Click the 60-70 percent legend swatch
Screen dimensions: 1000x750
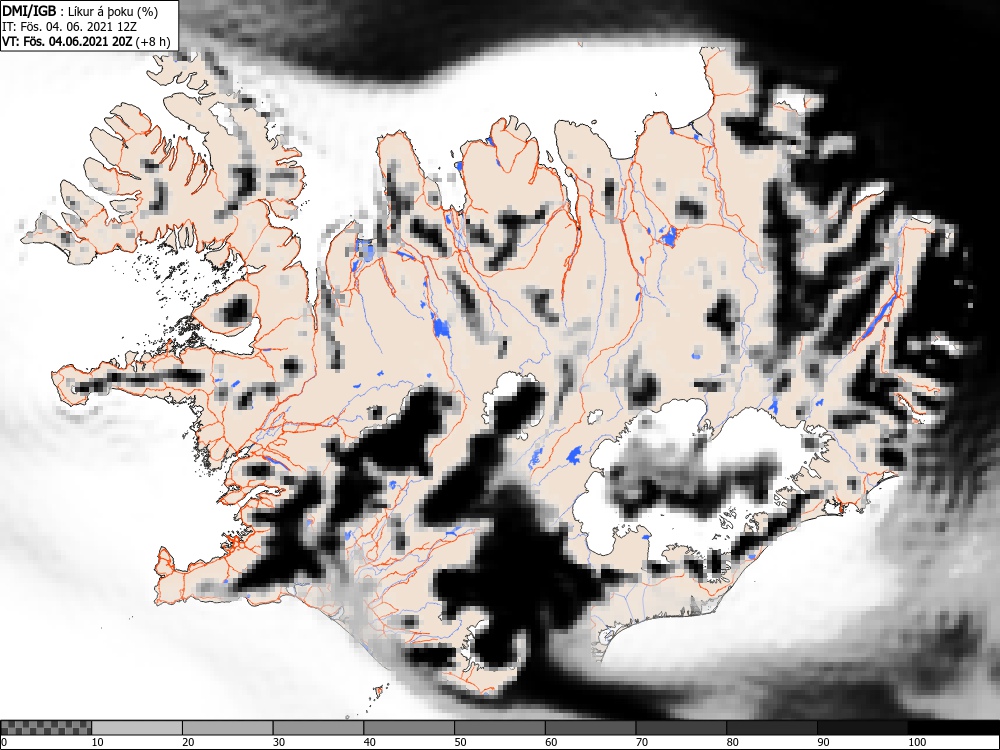pyautogui.click(x=591, y=728)
